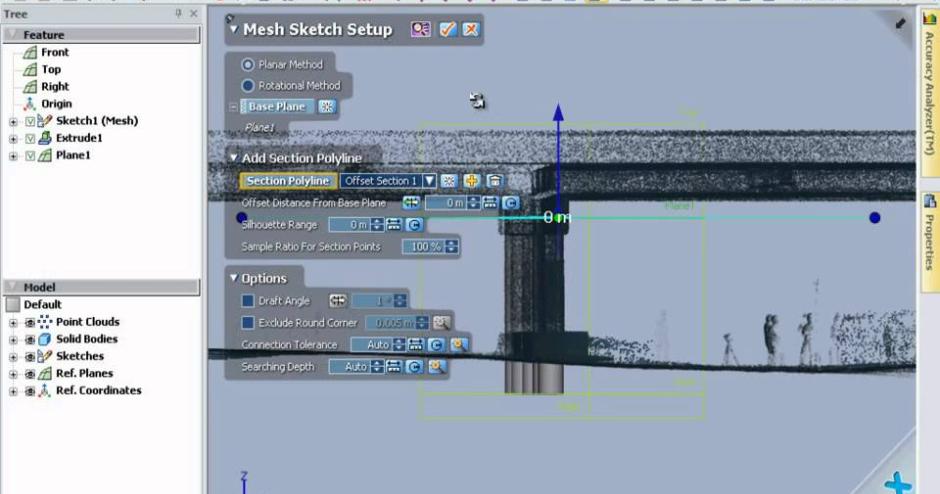Click the Base Plane selection button
Screen dimensions: 940x494
coord(277,107)
